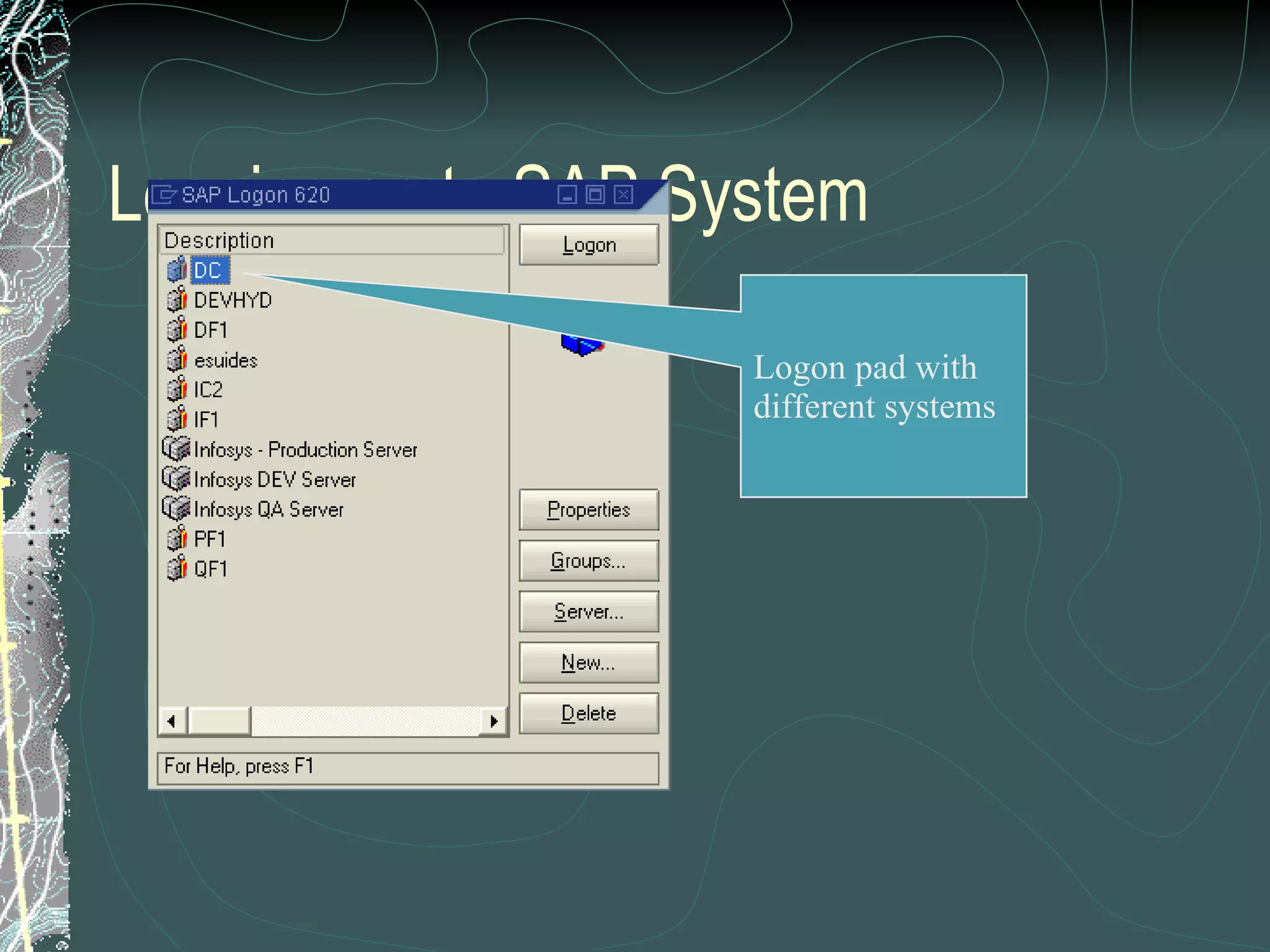Select the DF1 system entry
Viewport: 1270px width, 952px height.
[x=211, y=330]
